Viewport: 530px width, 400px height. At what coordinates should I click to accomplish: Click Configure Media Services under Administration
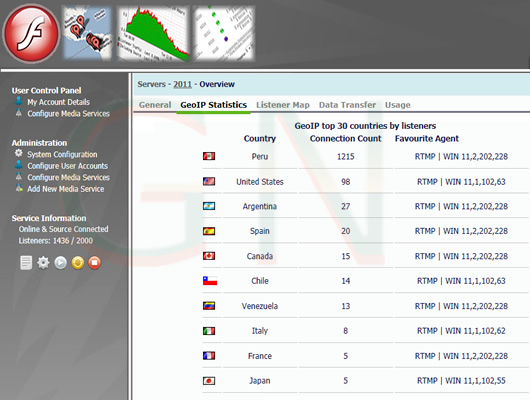pos(68,177)
